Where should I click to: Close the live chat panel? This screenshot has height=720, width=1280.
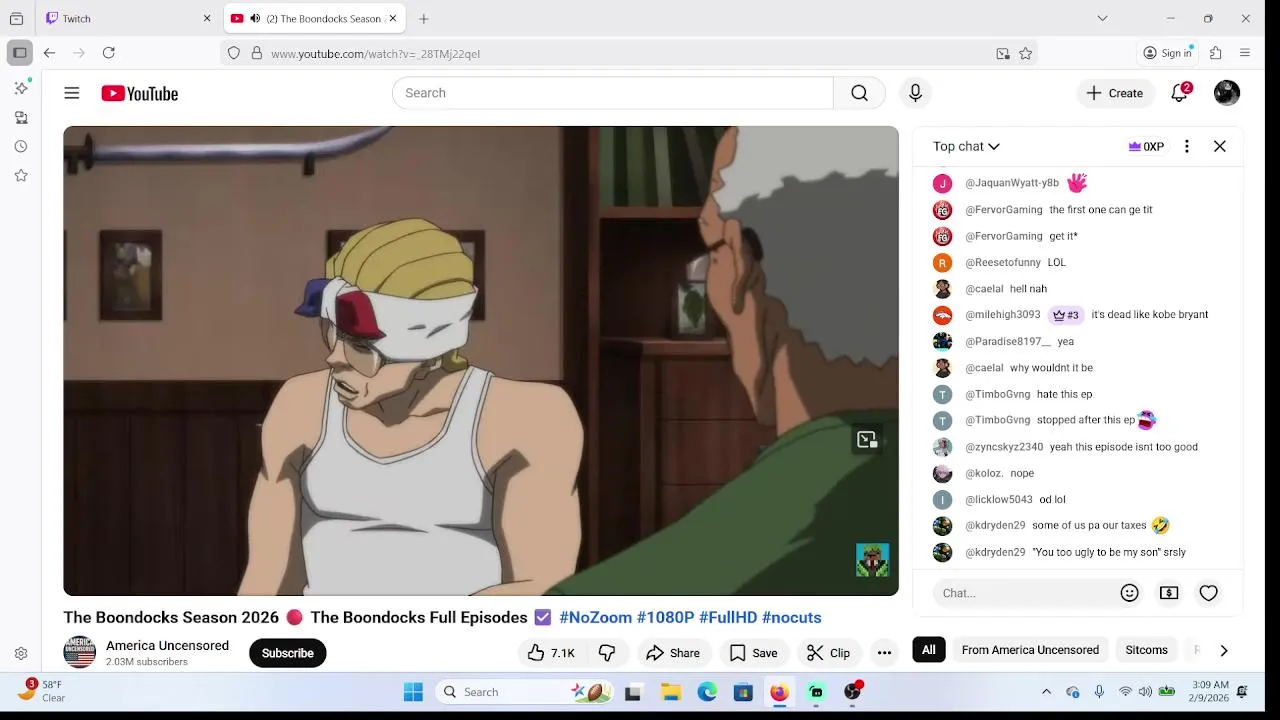[x=1220, y=146]
